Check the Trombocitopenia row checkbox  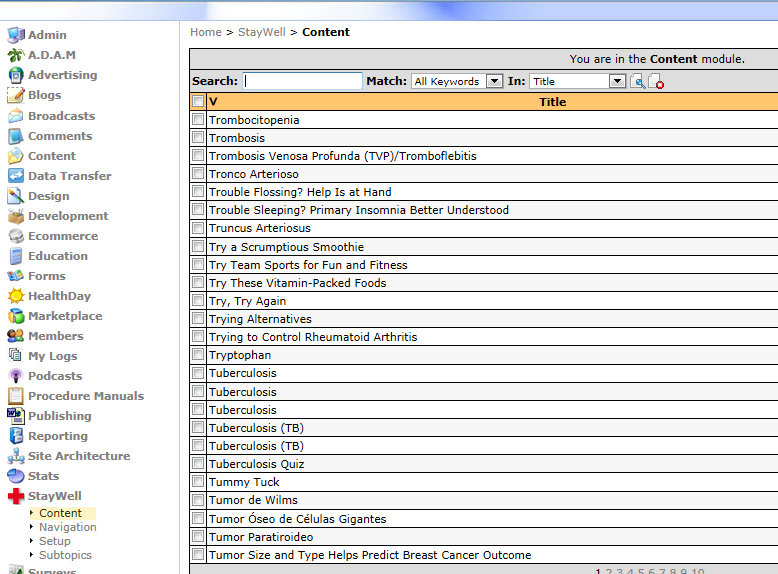point(198,120)
